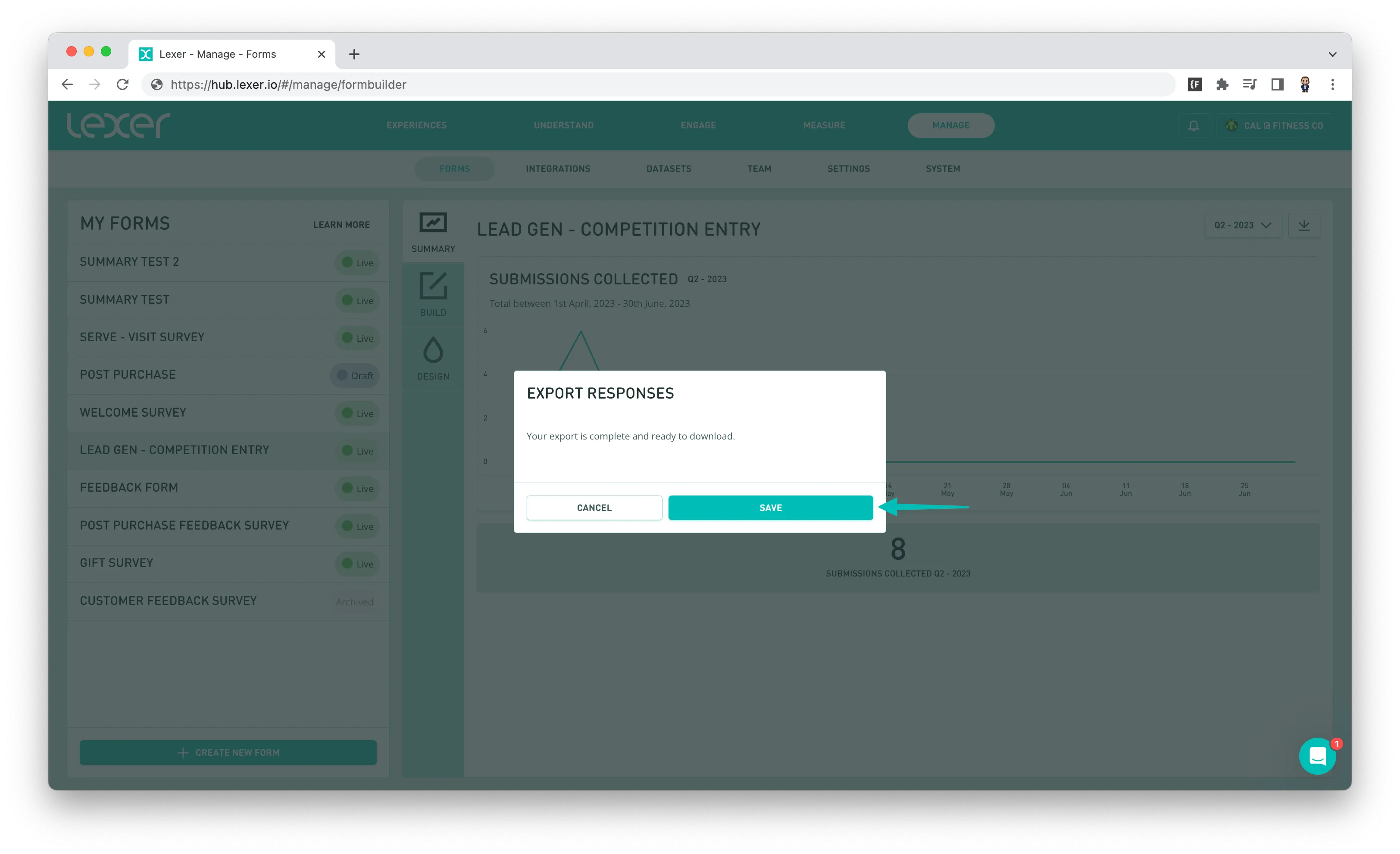Toggle Live status for Welcome Survey
The image size is (1400, 854).
357,413
